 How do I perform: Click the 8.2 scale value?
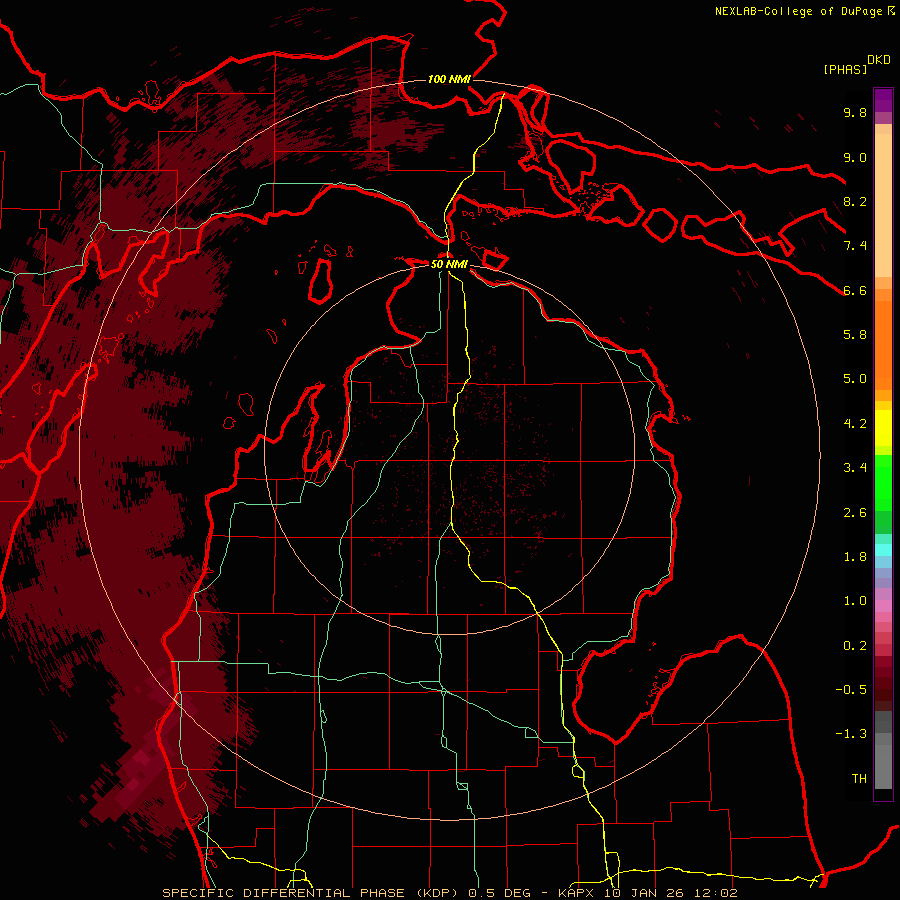click(855, 201)
